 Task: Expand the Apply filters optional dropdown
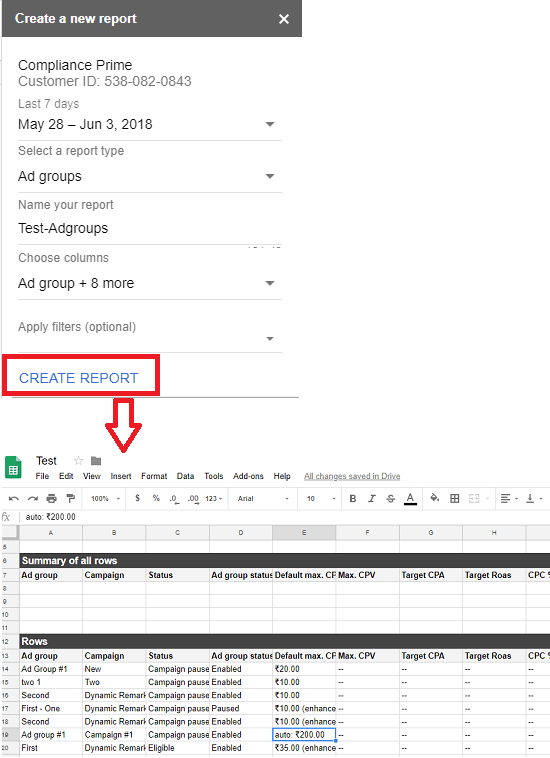tap(150, 338)
